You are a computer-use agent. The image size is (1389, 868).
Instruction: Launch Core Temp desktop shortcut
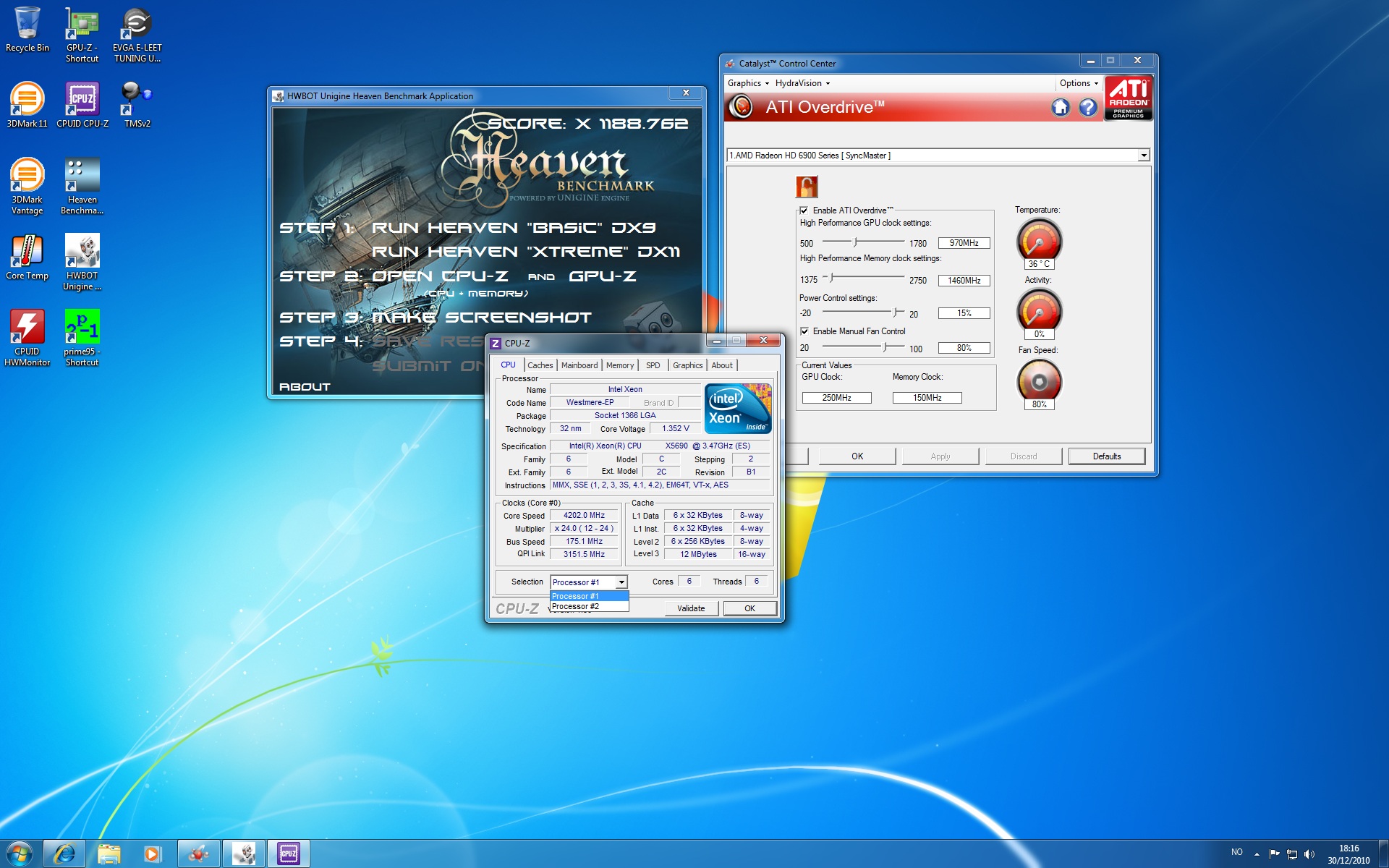click(x=27, y=258)
